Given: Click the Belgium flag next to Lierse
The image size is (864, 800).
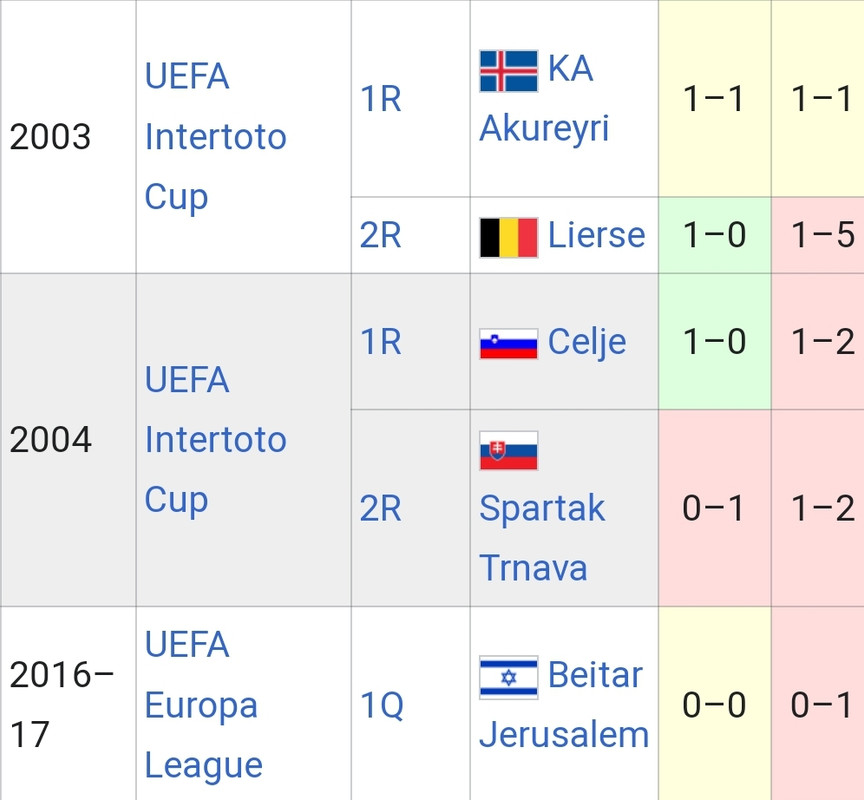Looking at the screenshot, I should click(509, 237).
